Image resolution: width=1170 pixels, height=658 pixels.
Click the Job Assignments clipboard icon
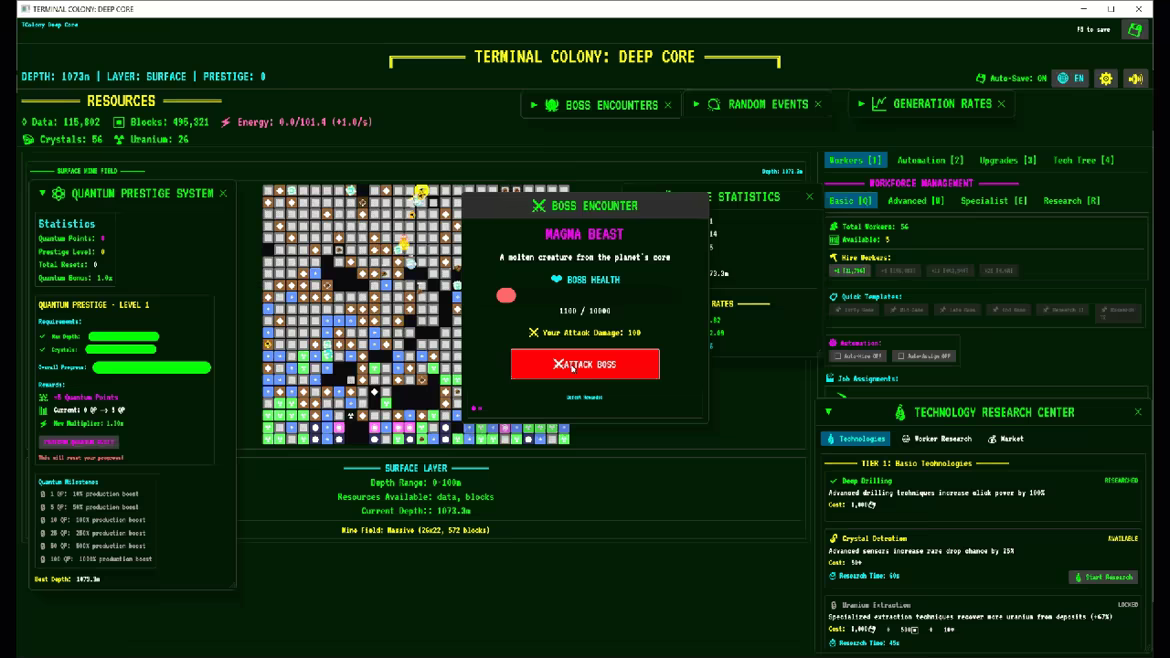[x=830, y=378]
